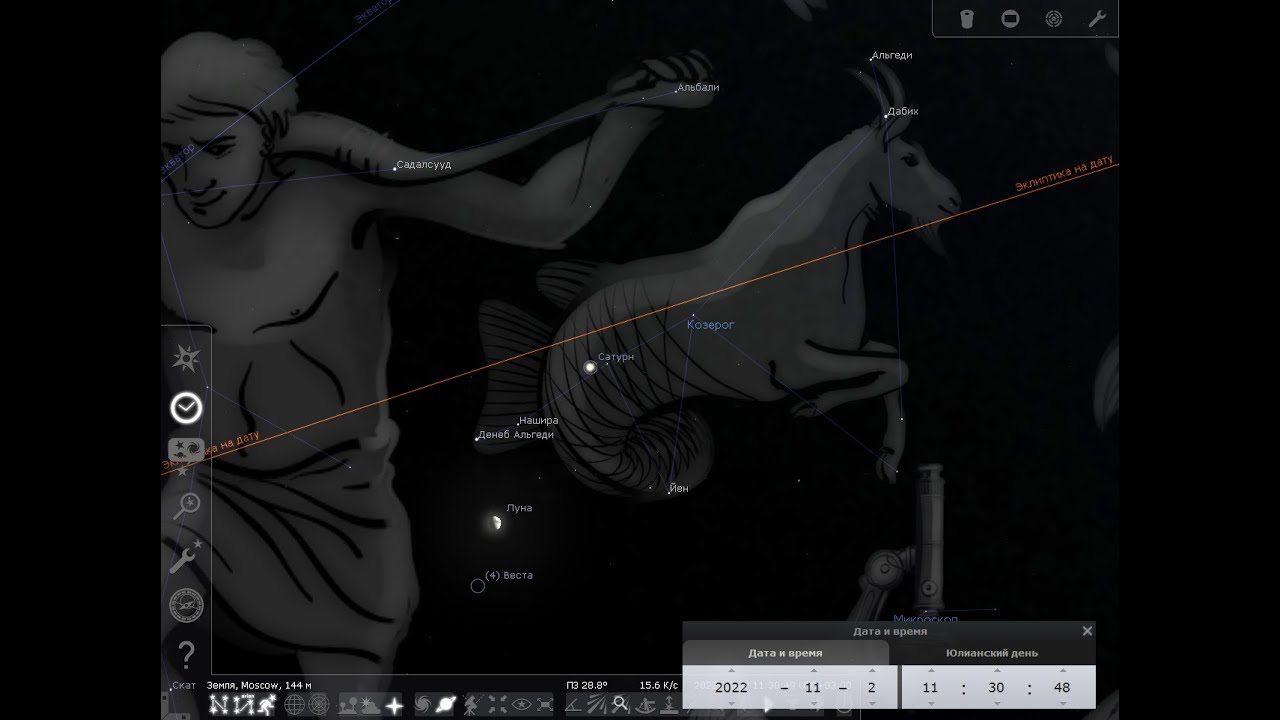Toggle constellation art in bottom toolbar
The image size is (1280, 720).
point(265,705)
